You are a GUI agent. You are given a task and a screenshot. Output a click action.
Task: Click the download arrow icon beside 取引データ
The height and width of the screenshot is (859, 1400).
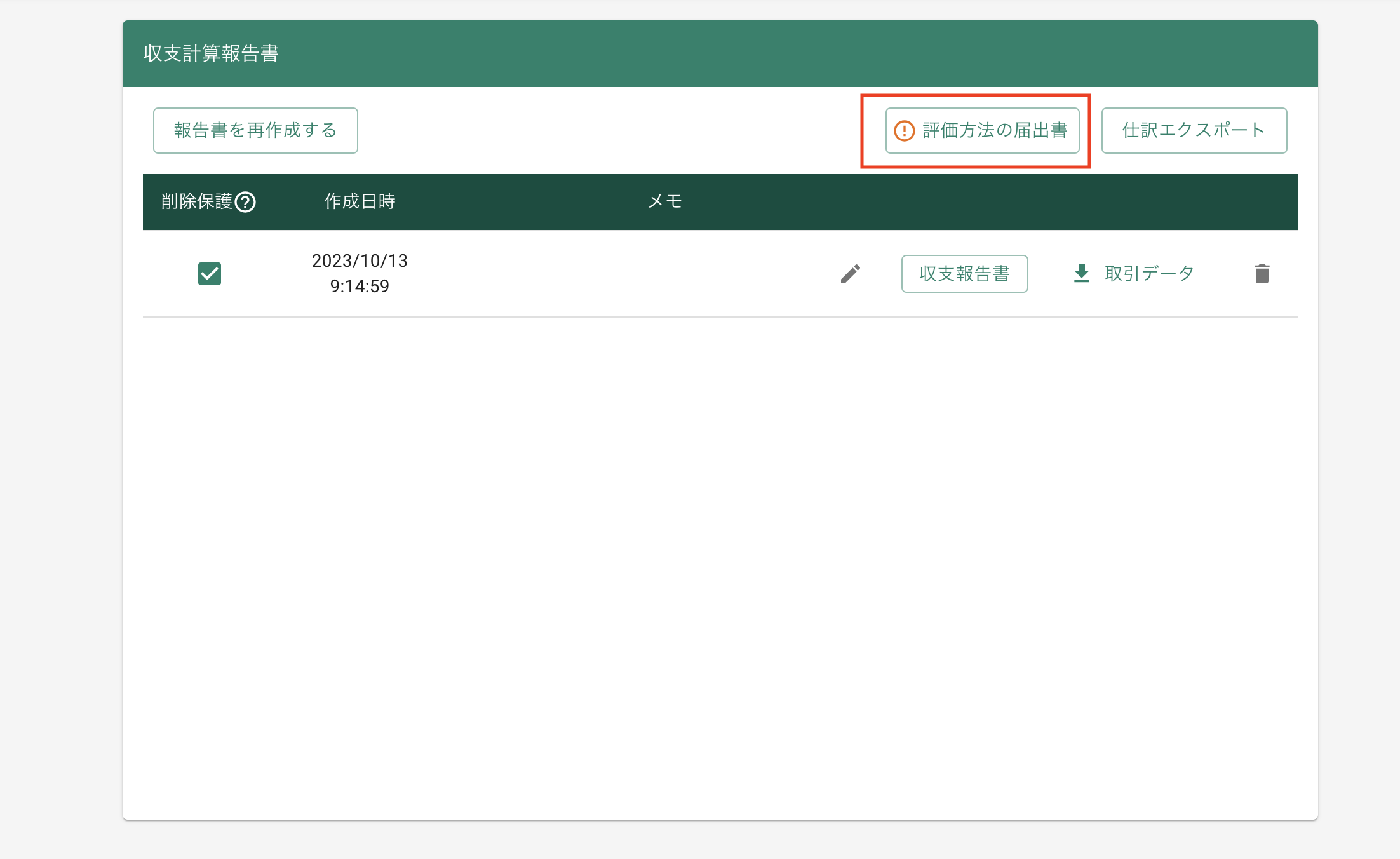tap(1081, 274)
